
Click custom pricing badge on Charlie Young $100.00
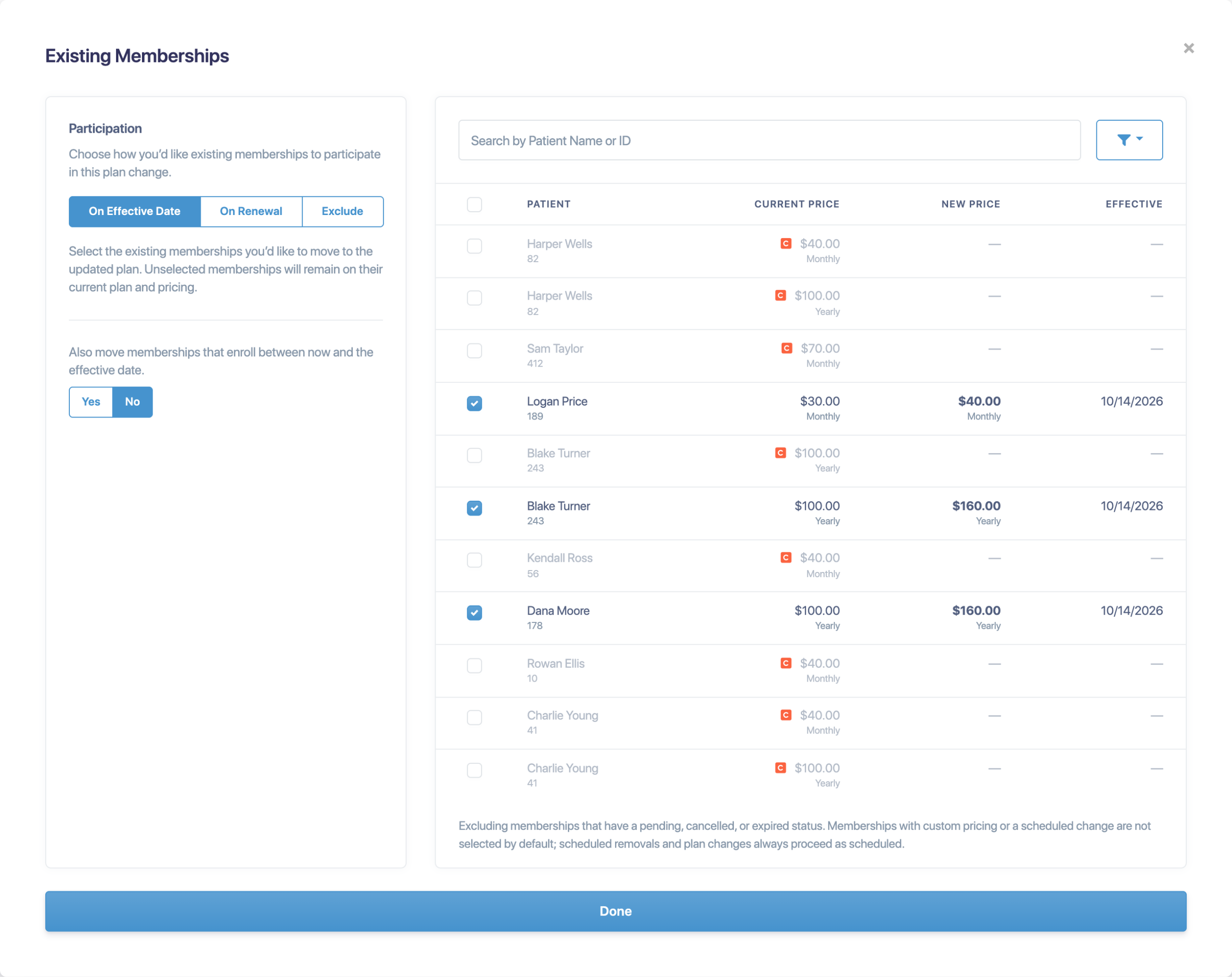pyautogui.click(x=780, y=768)
